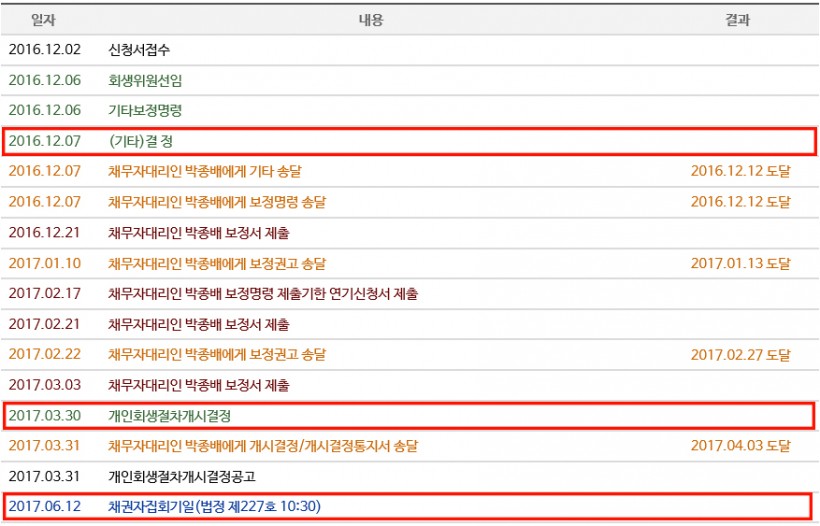The height and width of the screenshot is (526, 820).
Task: Click the date beside 회생위원선임
Action: point(45,80)
